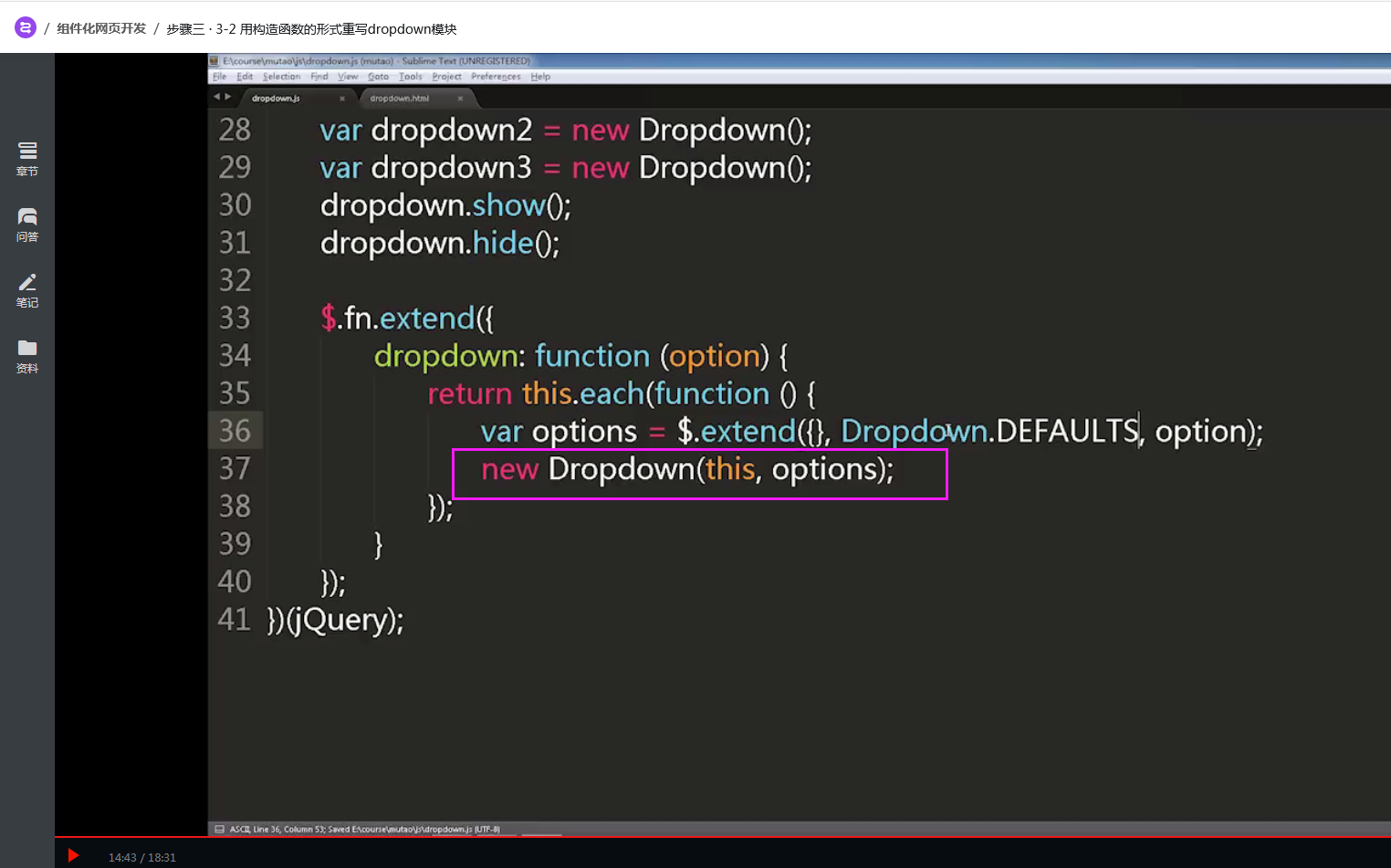The image size is (1391, 868).
Task: Click line number 41 in the gutter
Action: (235, 620)
